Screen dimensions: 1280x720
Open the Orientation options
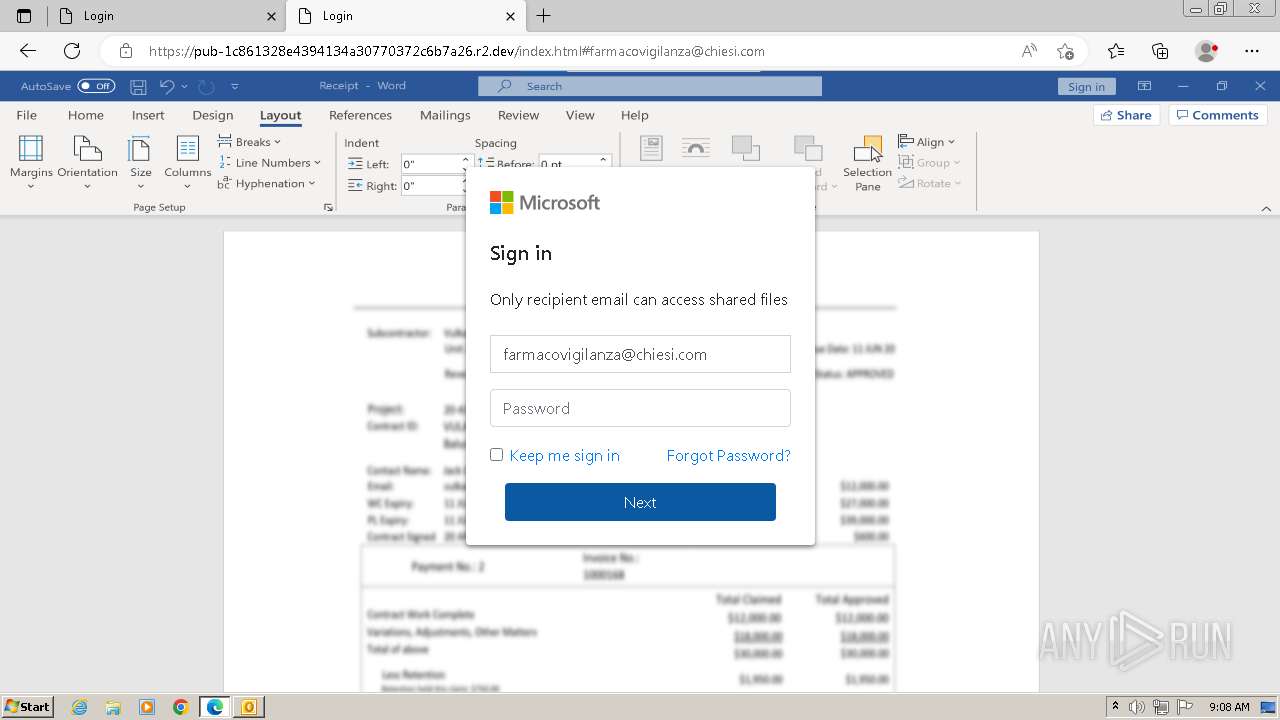pos(87,161)
